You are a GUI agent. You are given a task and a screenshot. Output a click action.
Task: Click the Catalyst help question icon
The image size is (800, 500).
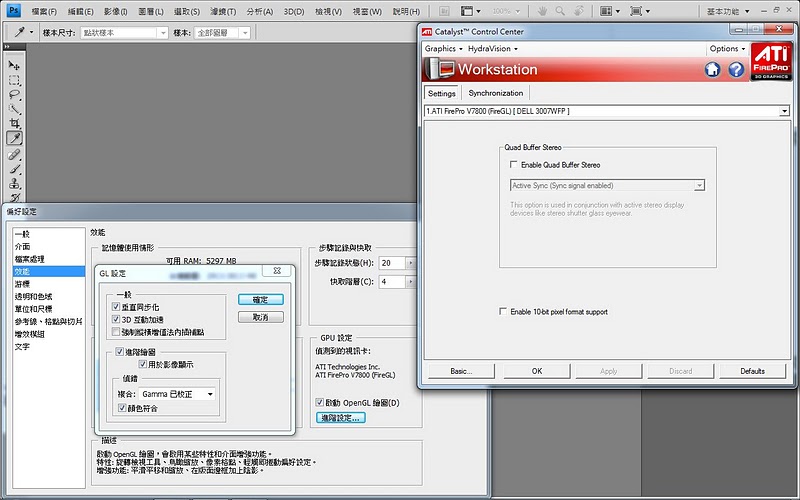coord(736,69)
